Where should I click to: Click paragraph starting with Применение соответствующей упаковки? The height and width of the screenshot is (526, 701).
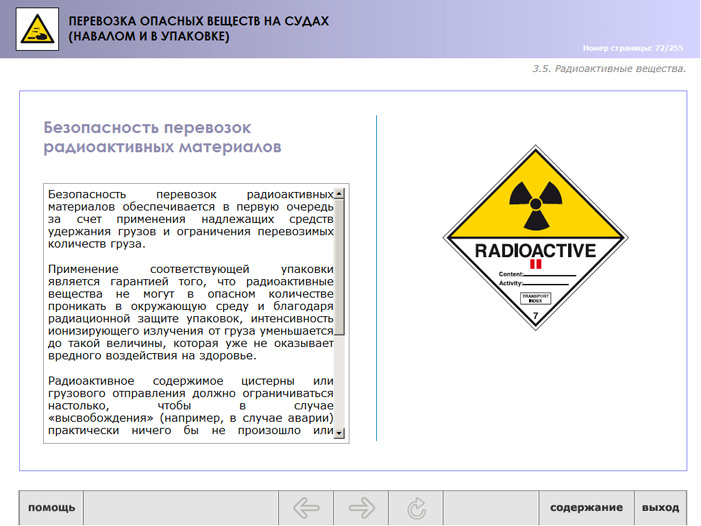191,312
